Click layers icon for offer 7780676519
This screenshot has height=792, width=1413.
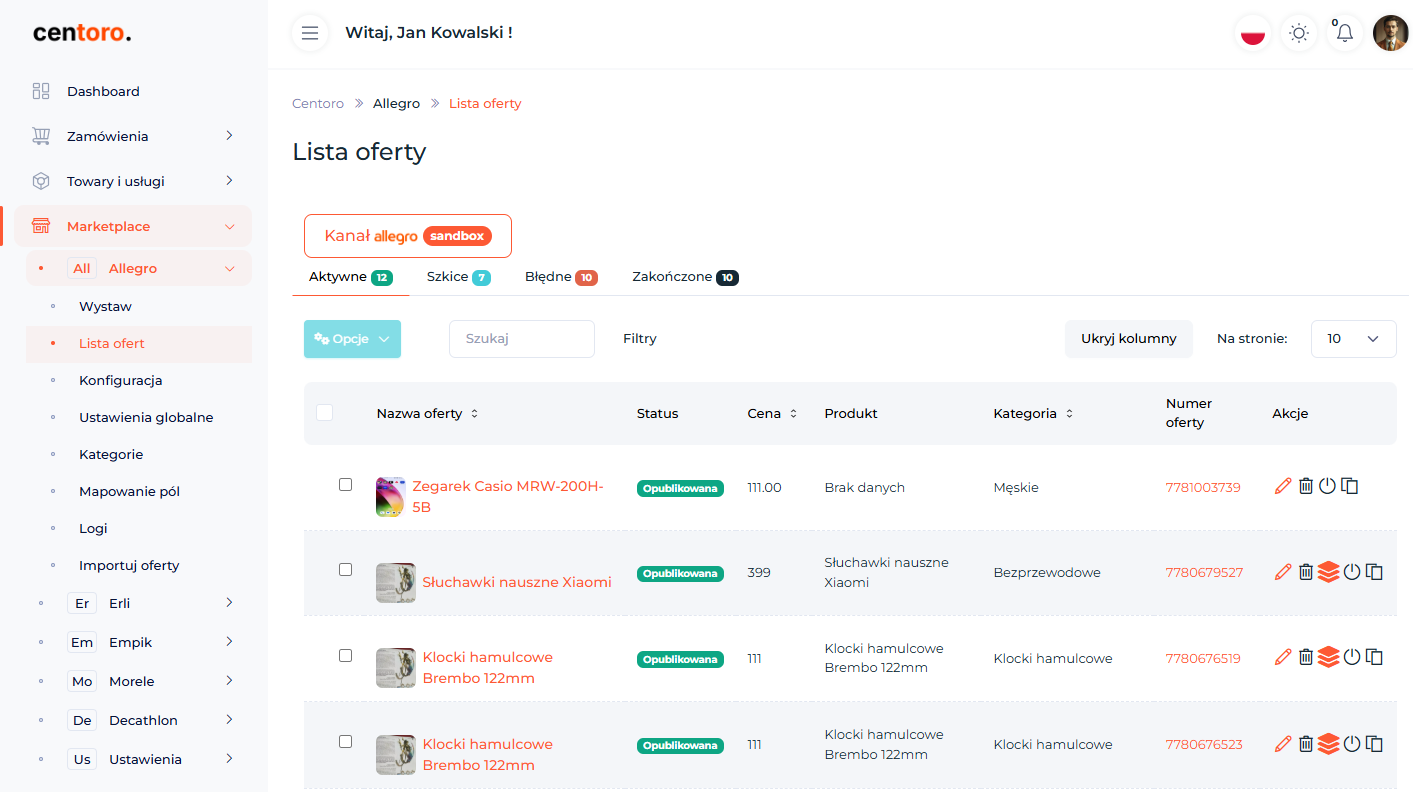1328,657
